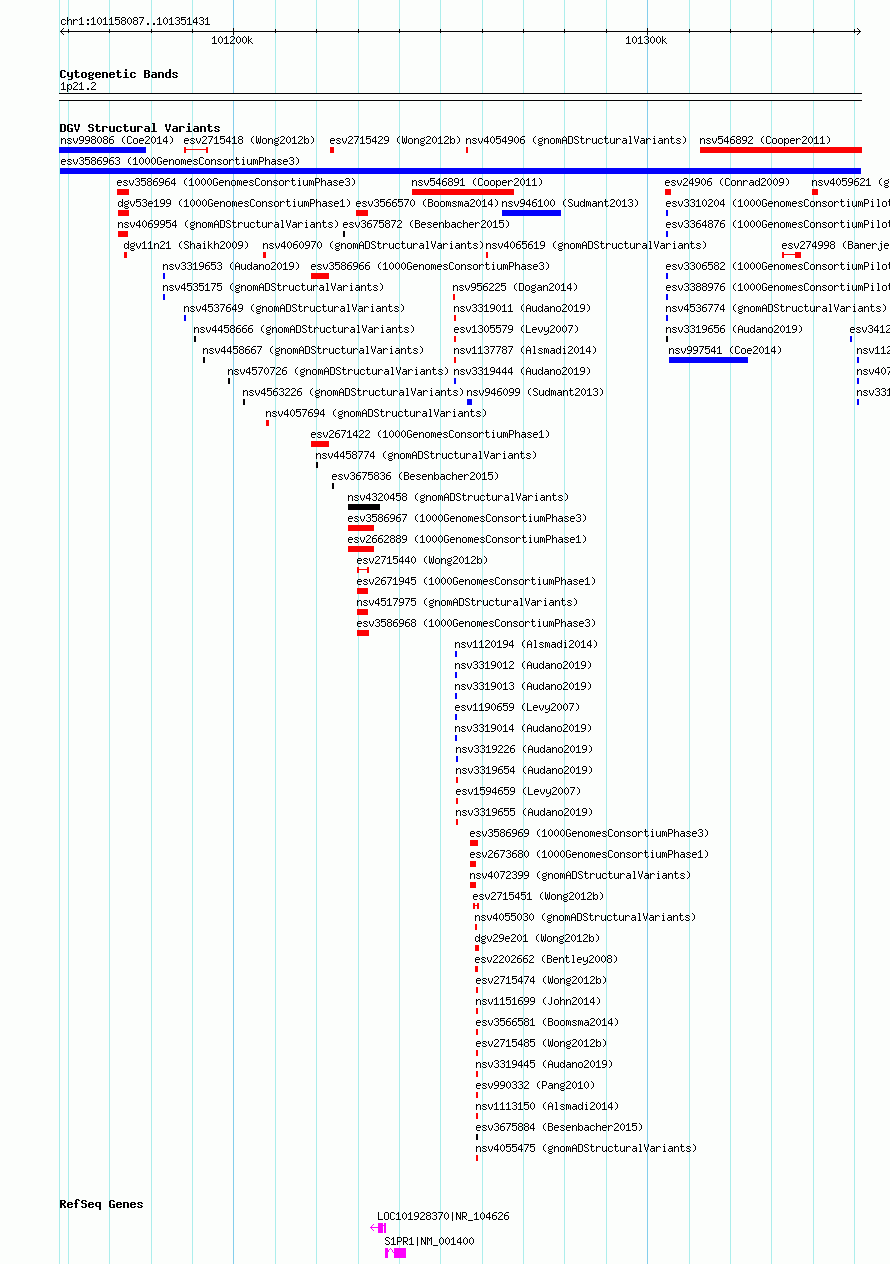Click esv3586969 (1000GenomesConsortiumPhase3) label
The width and height of the screenshot is (890, 1264).
point(589,834)
